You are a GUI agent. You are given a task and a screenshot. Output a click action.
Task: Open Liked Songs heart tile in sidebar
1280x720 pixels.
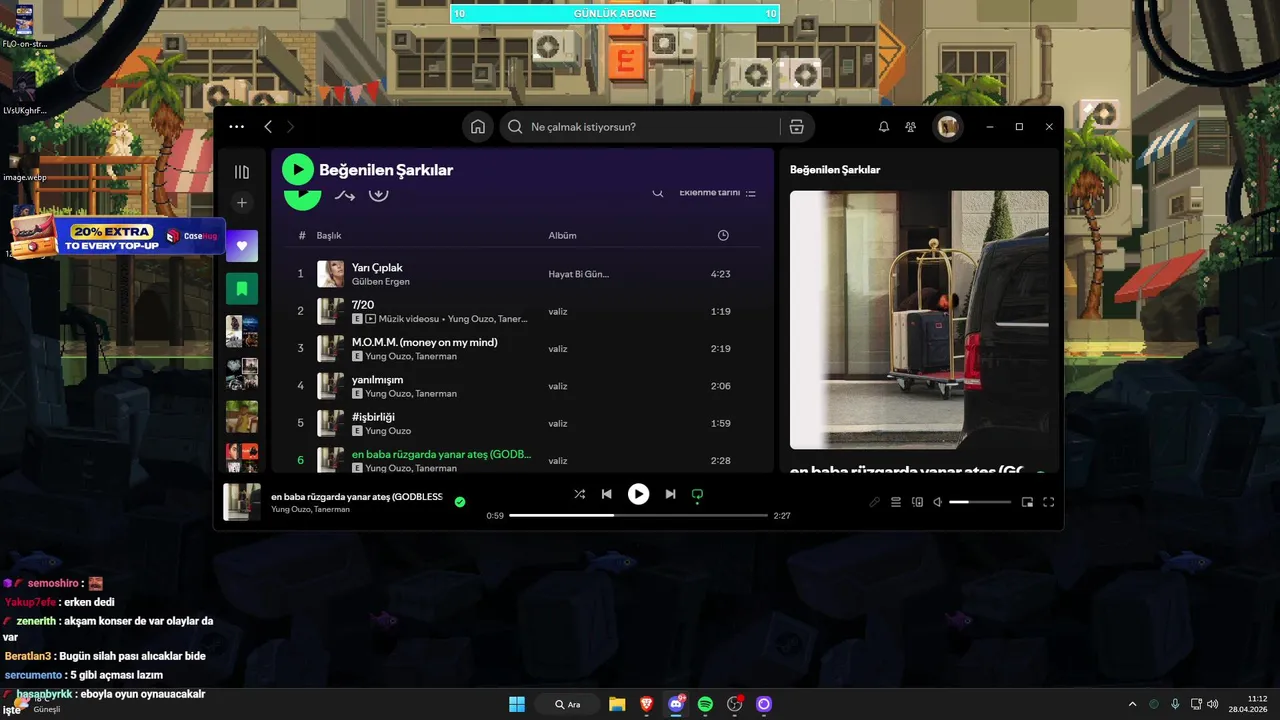point(242,246)
